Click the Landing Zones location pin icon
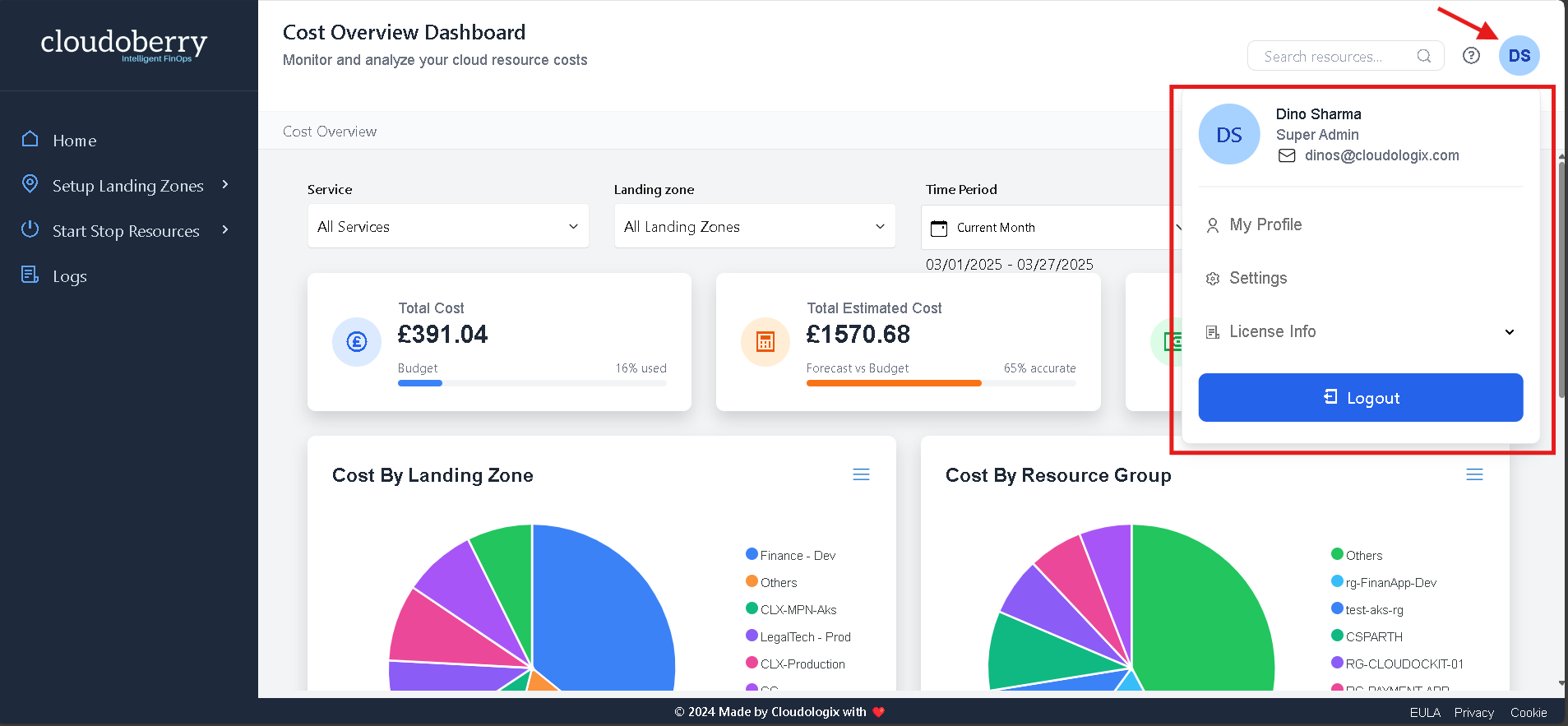The width and height of the screenshot is (1568, 726). (30, 184)
